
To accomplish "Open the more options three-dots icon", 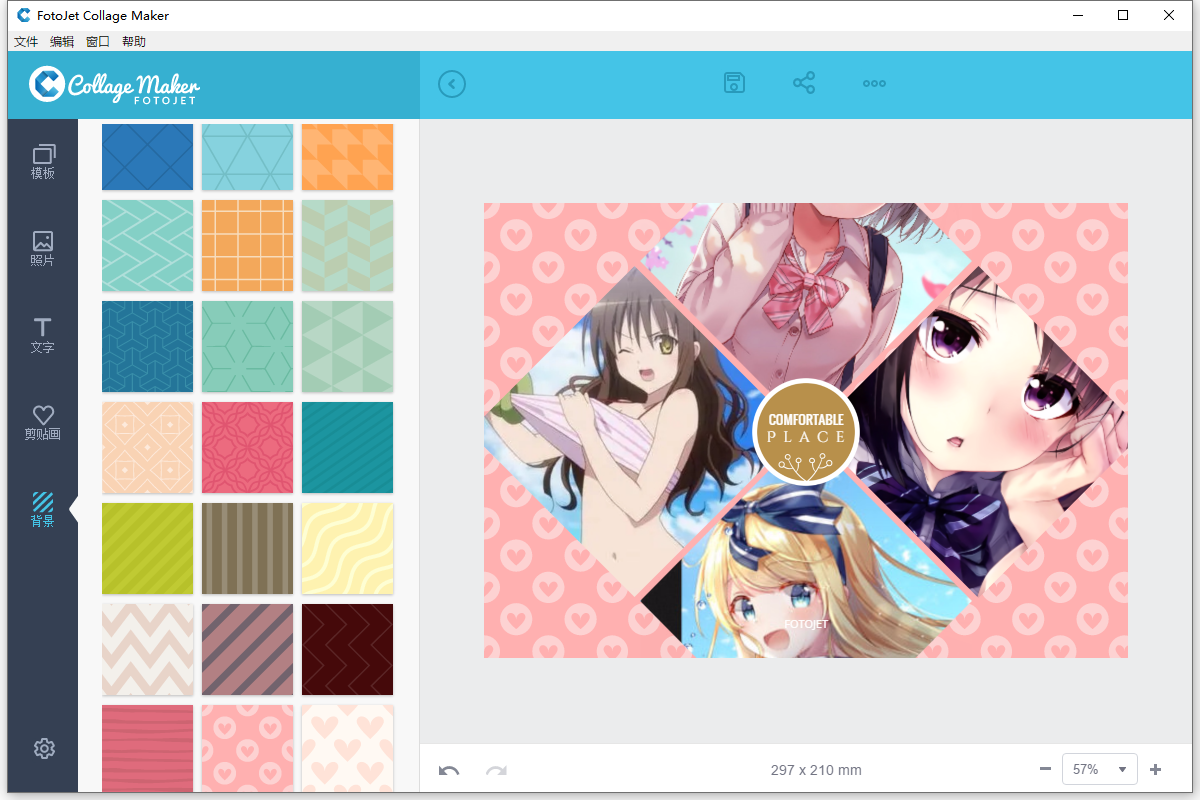I will tap(874, 84).
